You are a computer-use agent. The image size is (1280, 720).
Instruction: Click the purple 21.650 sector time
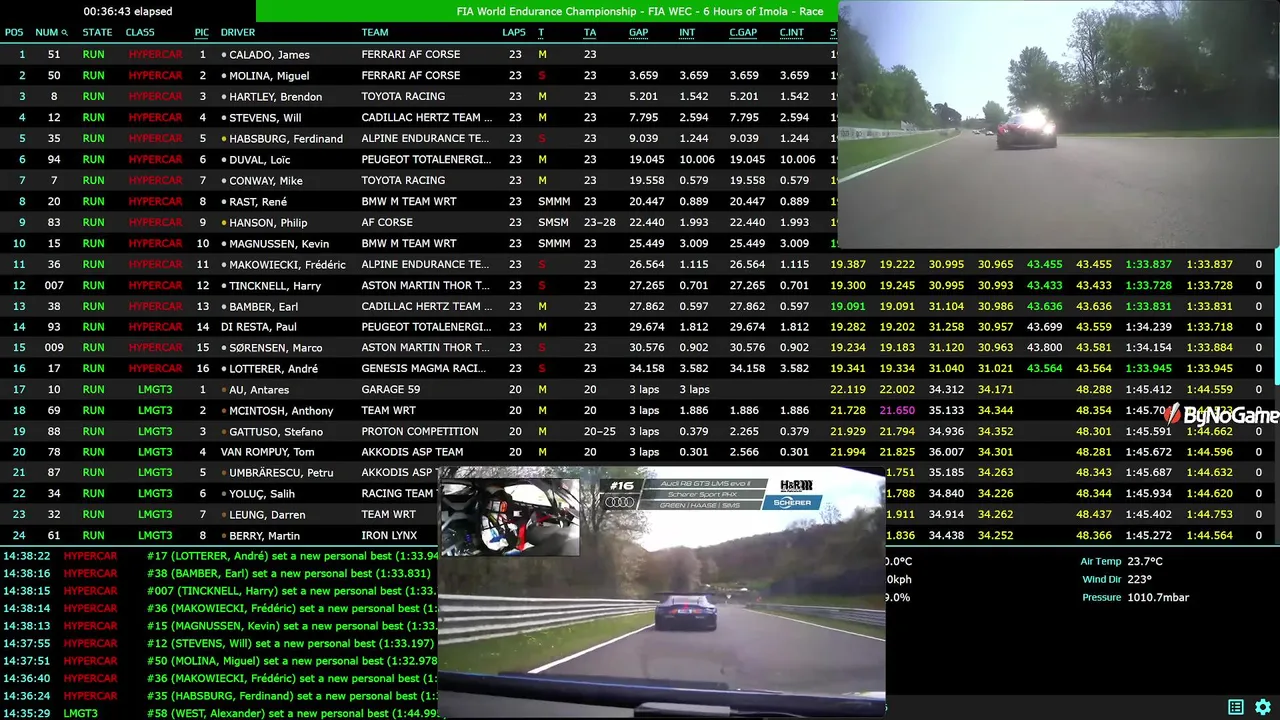tap(898, 411)
